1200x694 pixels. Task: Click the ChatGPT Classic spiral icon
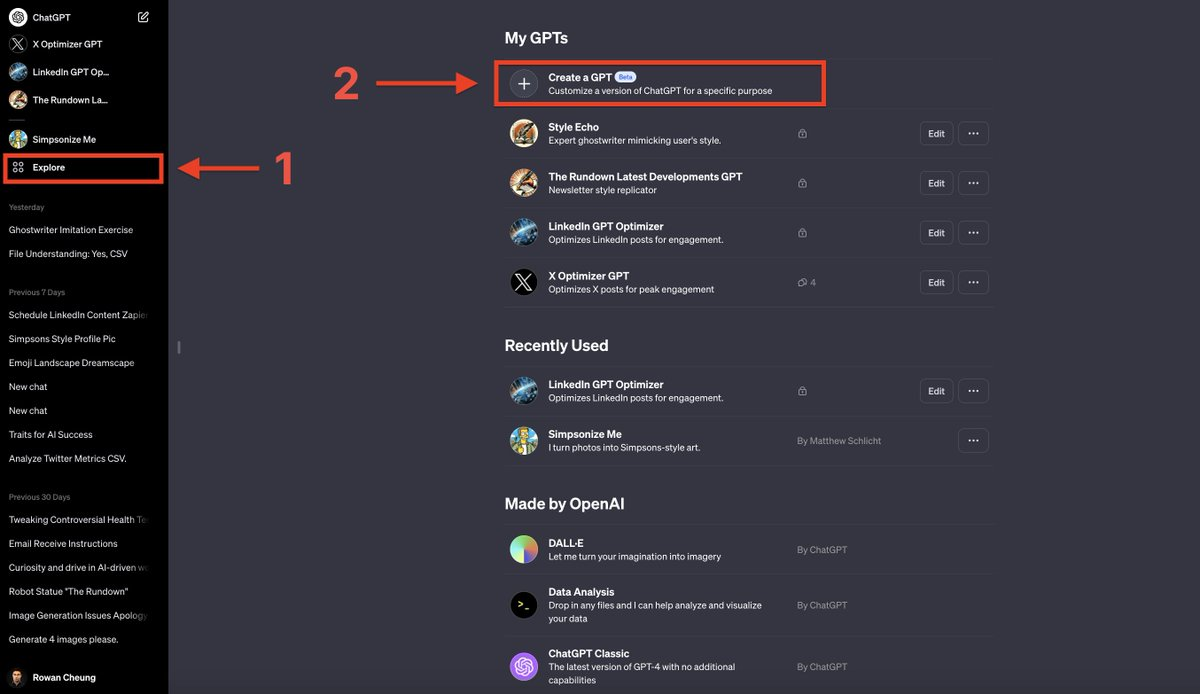pos(523,666)
